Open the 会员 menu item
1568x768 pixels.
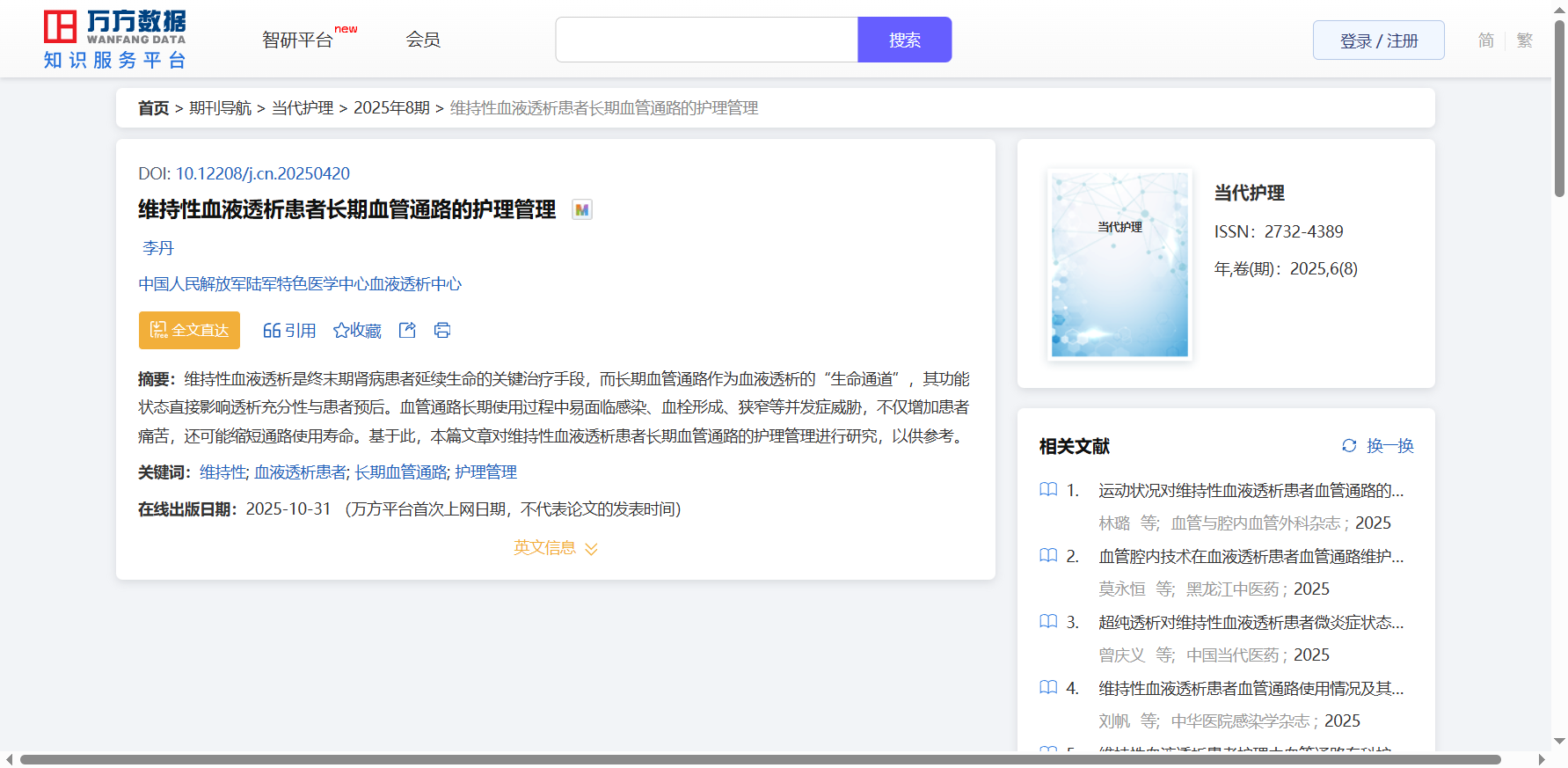click(x=422, y=40)
